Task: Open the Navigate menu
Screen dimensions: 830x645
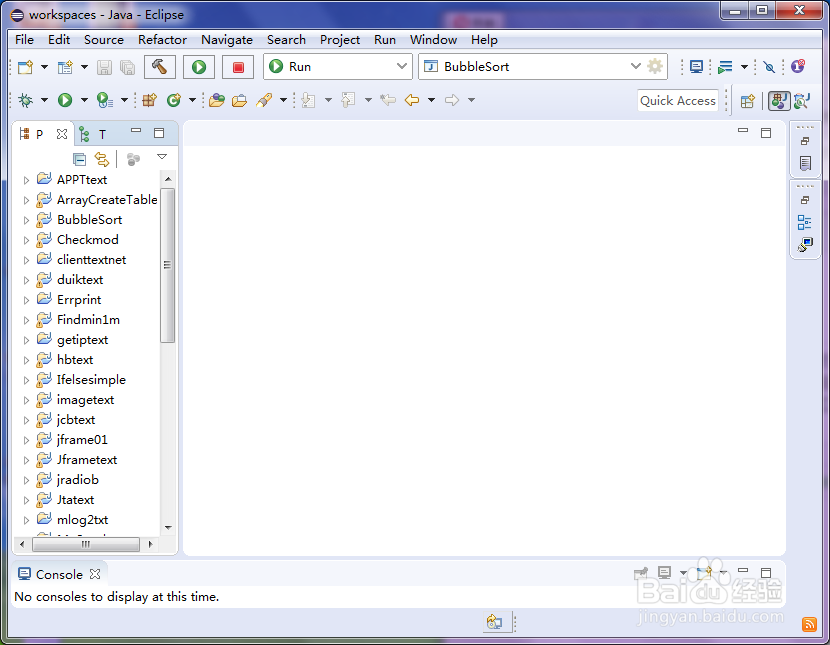Action: tap(227, 40)
